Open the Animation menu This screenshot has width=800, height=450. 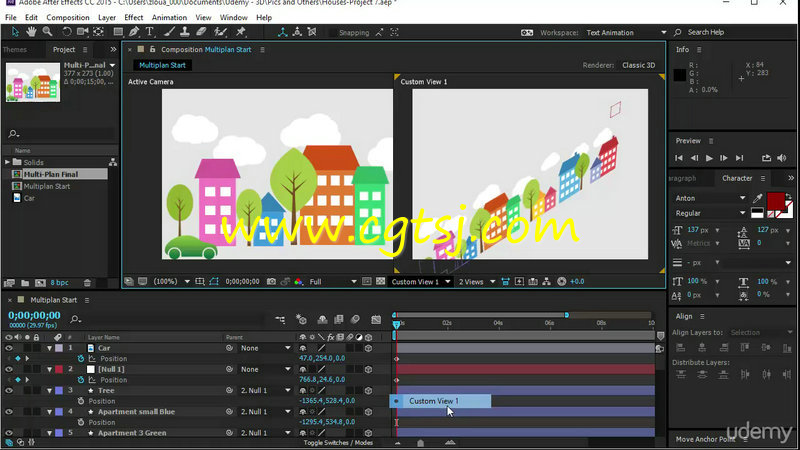pos(169,17)
